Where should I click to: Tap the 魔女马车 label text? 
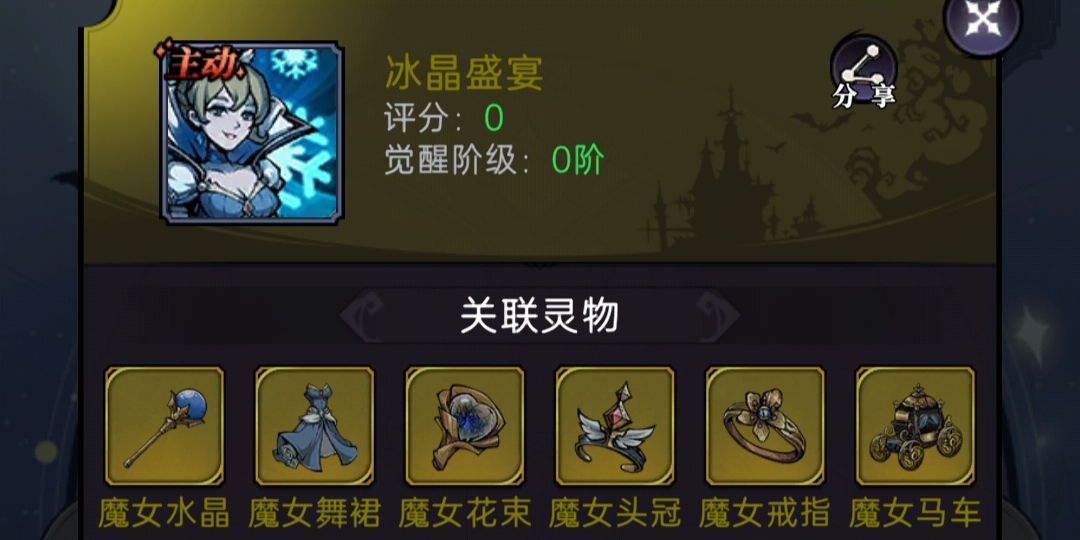pyautogui.click(x=915, y=513)
